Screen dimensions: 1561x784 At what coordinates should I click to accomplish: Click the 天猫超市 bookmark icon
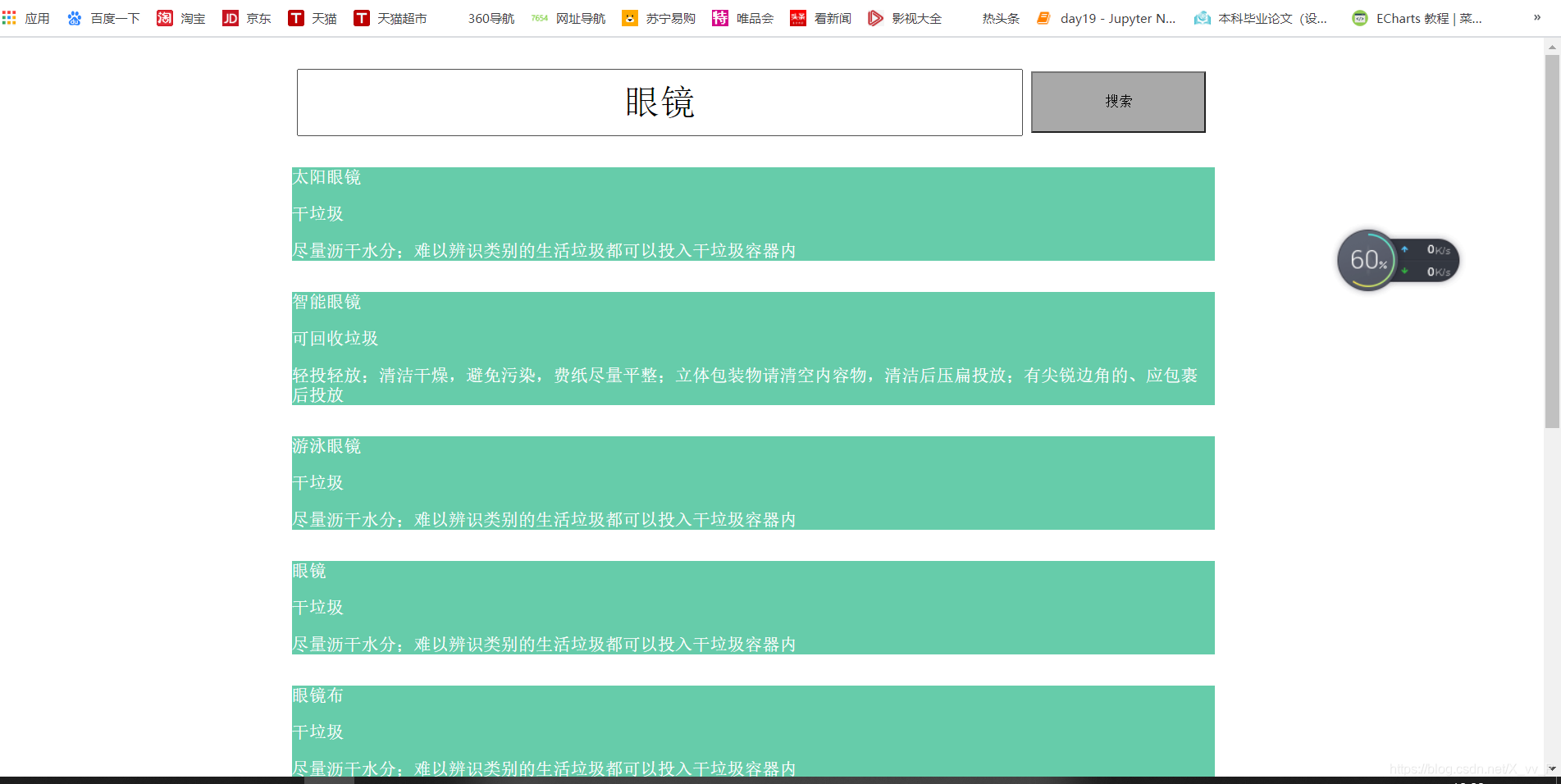tap(362, 18)
